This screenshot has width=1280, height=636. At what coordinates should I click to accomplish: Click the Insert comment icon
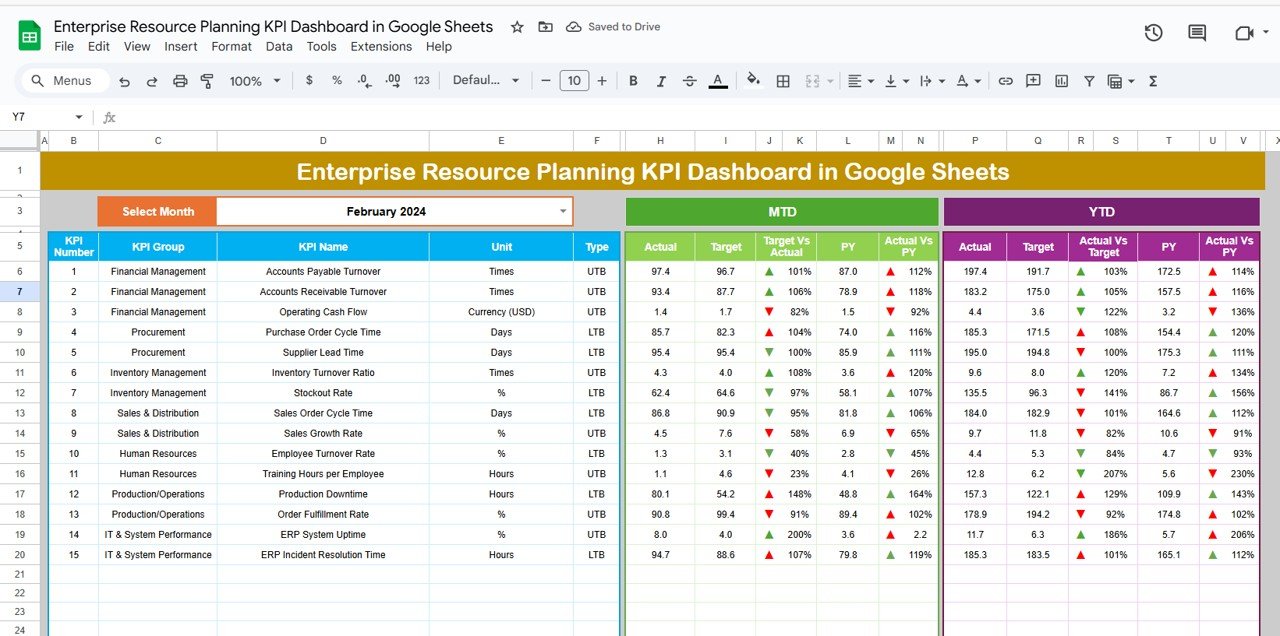point(1033,81)
